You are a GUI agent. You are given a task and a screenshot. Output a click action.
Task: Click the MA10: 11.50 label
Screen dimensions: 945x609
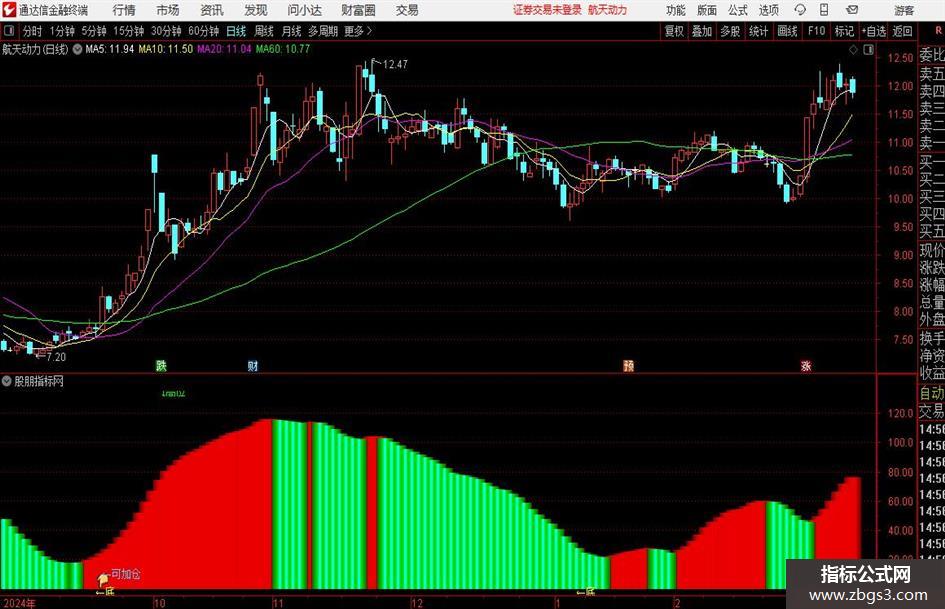pyautogui.click(x=166, y=49)
